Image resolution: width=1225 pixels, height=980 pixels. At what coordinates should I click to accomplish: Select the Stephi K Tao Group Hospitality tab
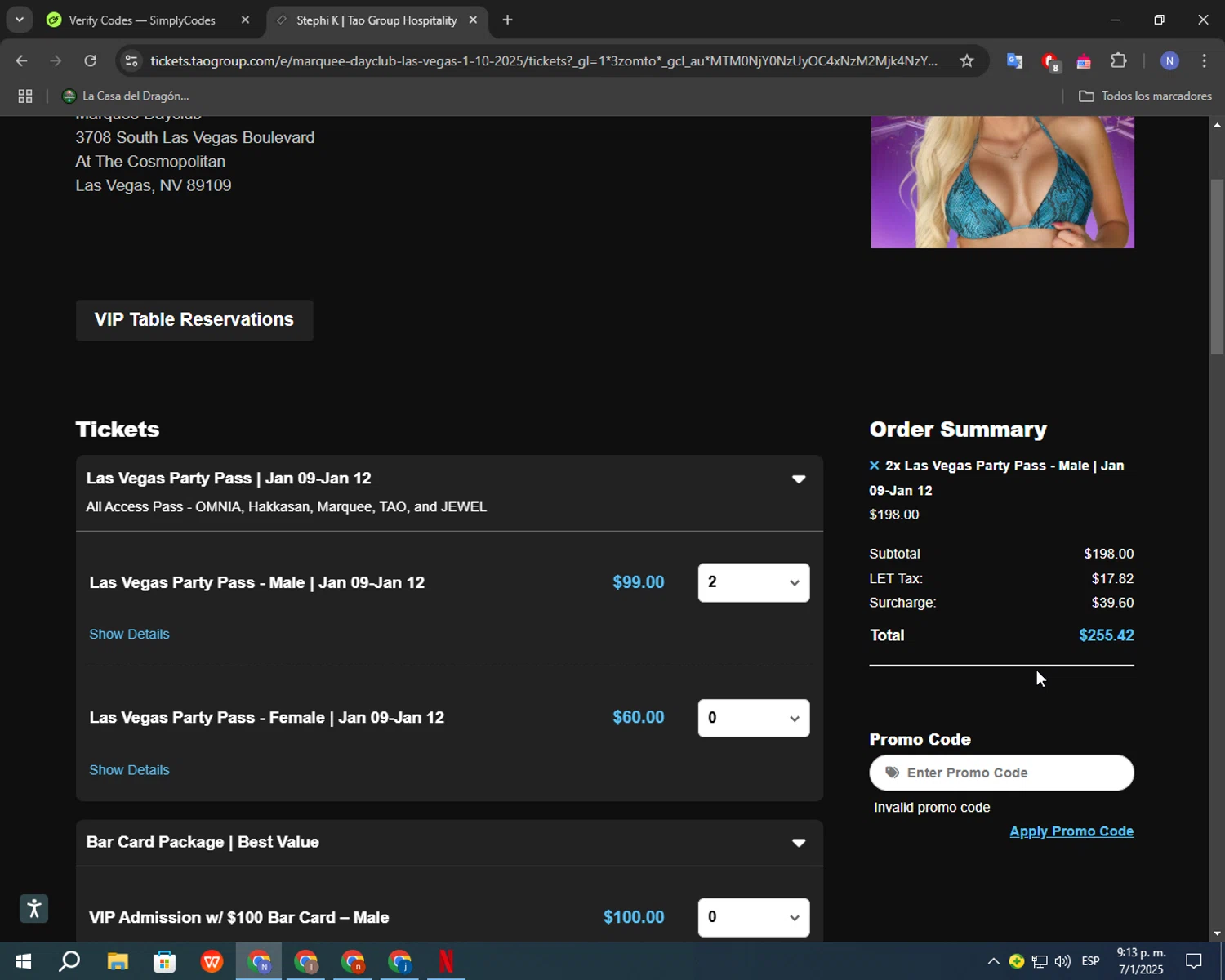coord(376,20)
